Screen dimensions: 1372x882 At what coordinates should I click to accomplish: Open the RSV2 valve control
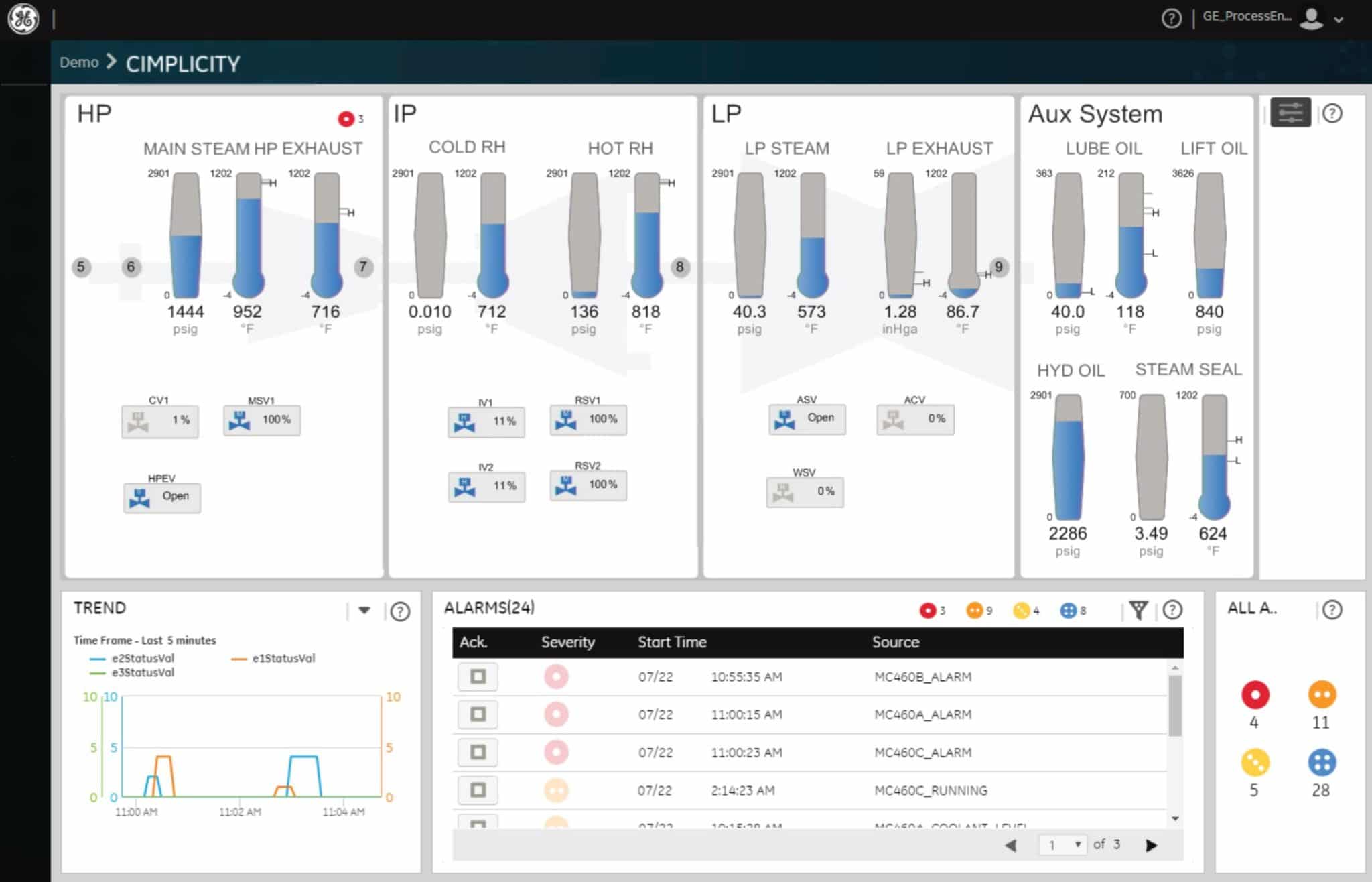pyautogui.click(x=588, y=485)
